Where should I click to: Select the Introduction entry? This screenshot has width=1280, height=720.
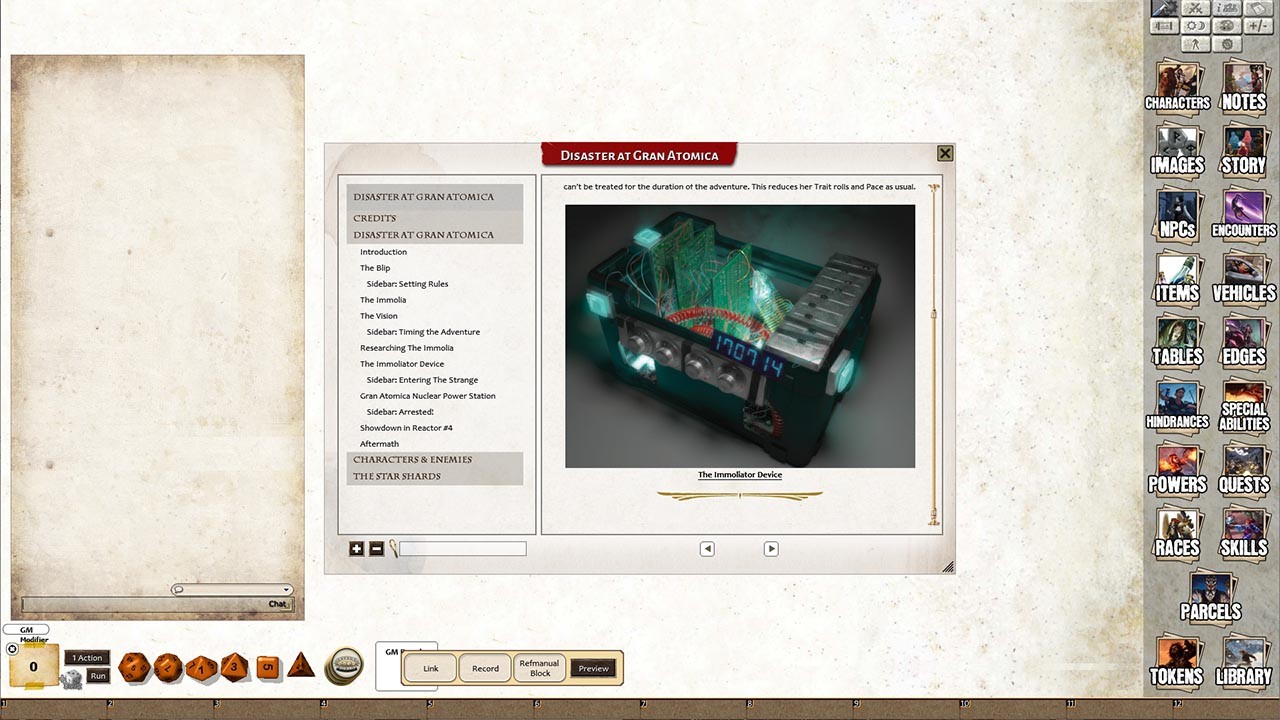[383, 251]
